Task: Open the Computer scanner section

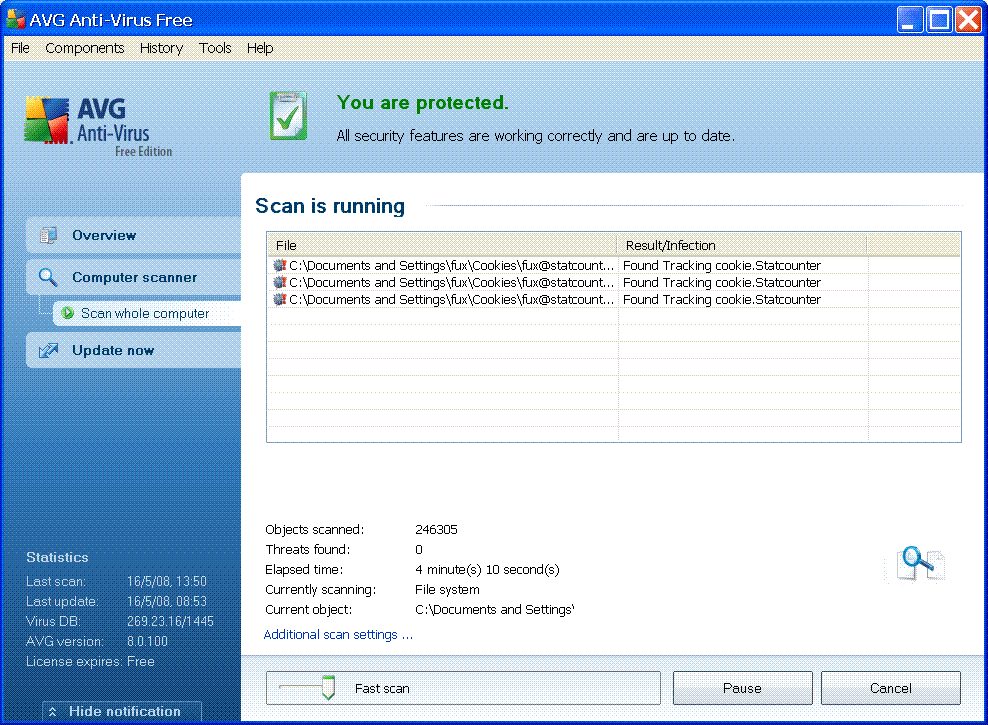Action: (134, 277)
